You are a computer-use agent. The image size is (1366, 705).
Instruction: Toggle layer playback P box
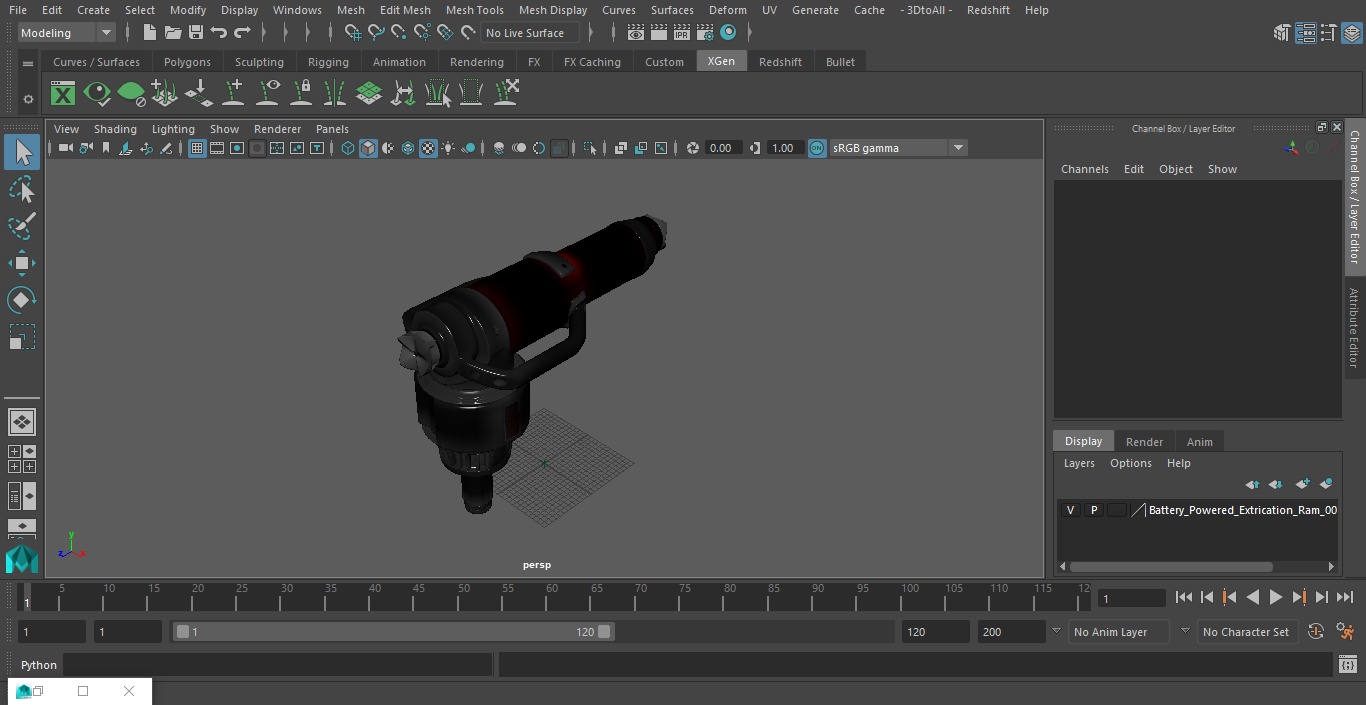1093,510
